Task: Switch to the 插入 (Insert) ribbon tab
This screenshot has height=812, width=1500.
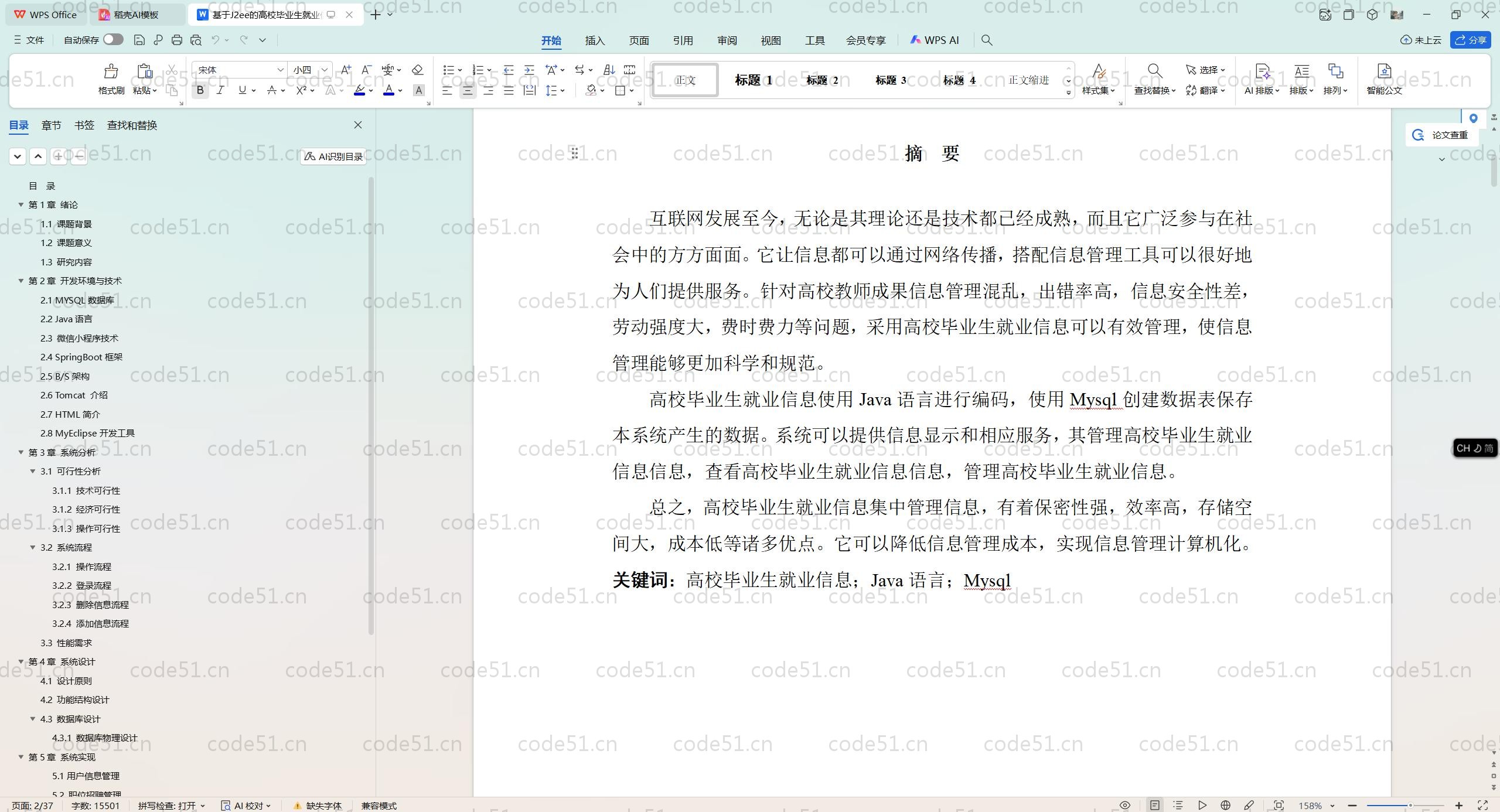Action: (x=594, y=40)
